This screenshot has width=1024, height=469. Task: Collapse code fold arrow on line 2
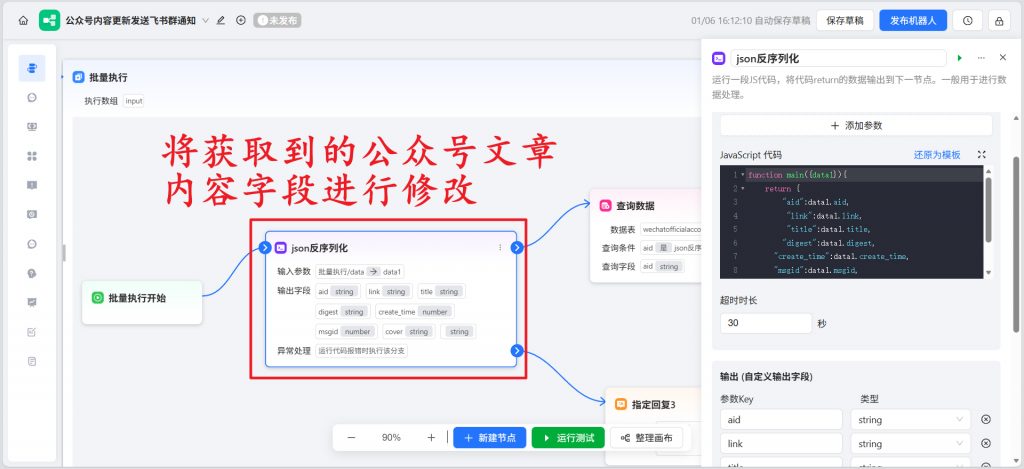click(x=743, y=189)
